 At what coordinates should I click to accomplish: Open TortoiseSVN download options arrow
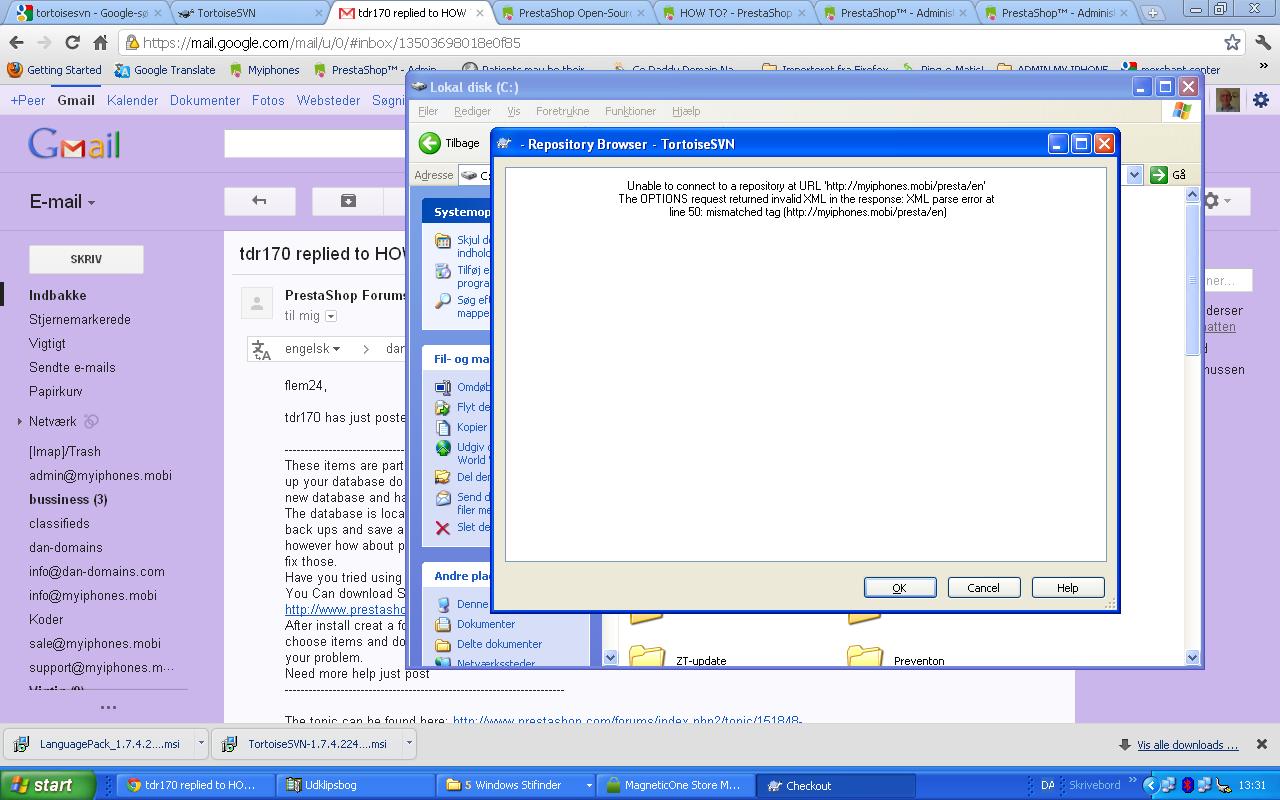(x=408, y=743)
